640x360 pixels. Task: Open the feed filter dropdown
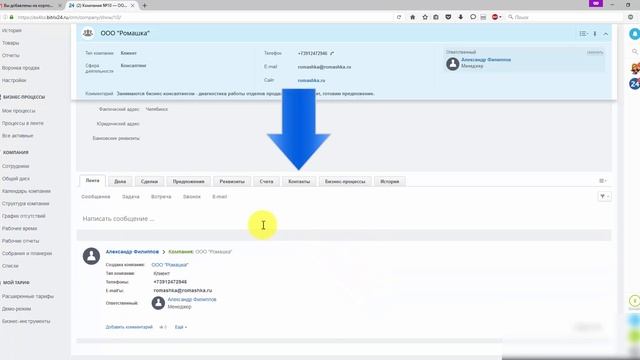click(604, 196)
